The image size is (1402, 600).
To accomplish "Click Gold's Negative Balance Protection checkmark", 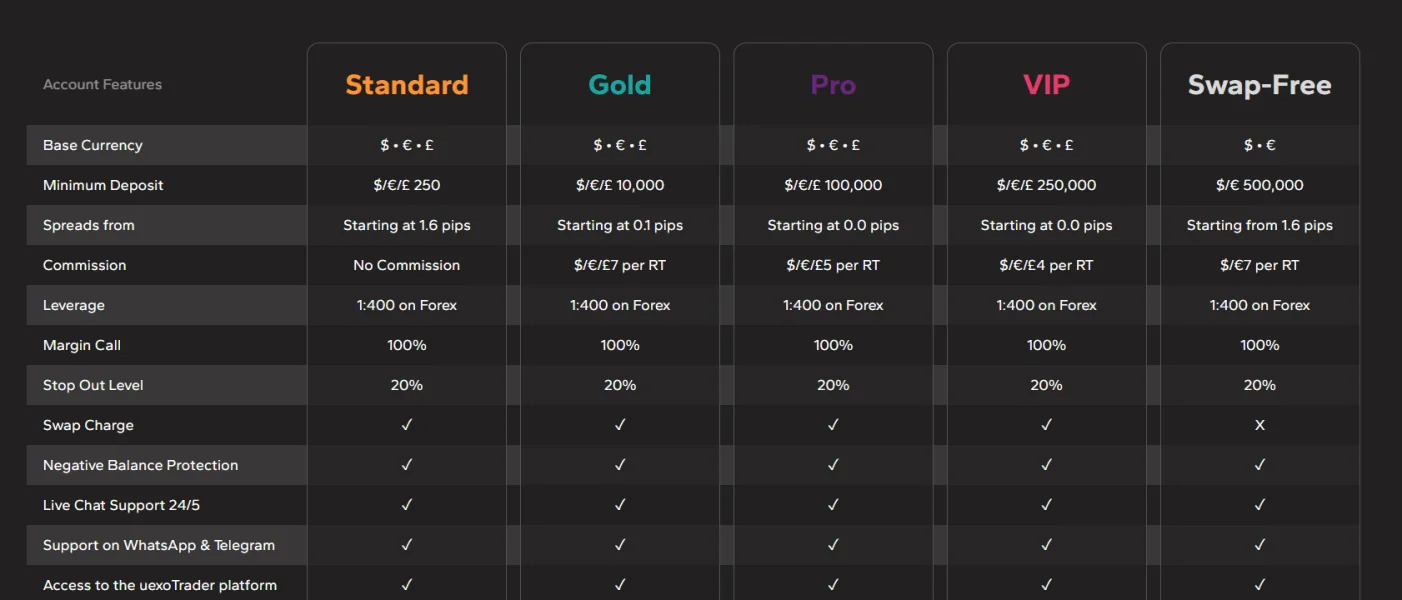I will [620, 465].
